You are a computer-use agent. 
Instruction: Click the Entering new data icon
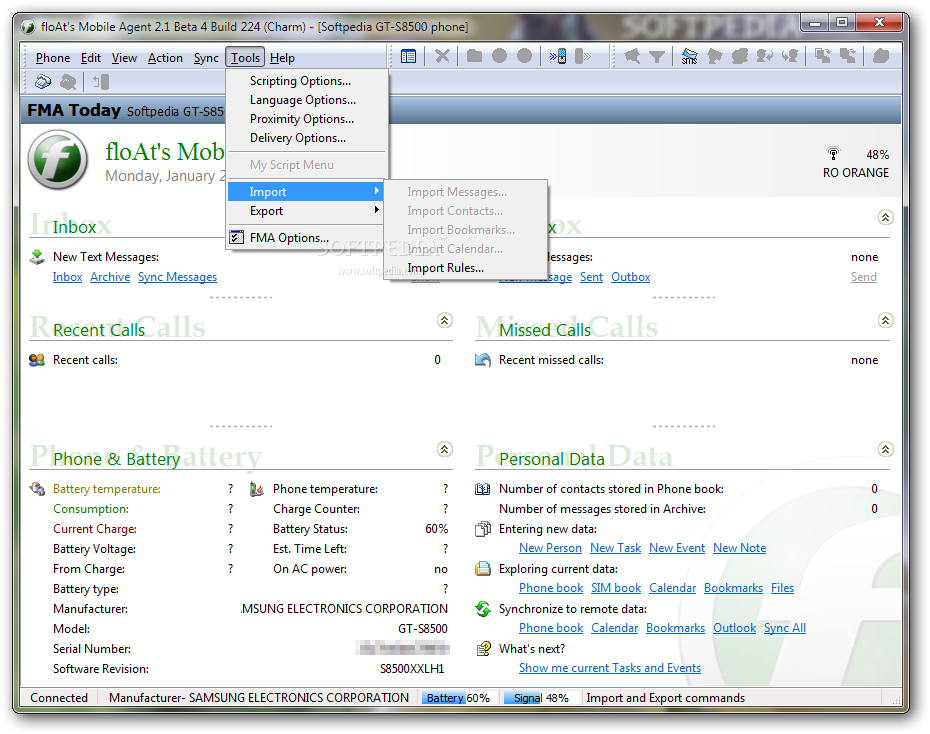pyautogui.click(x=483, y=529)
